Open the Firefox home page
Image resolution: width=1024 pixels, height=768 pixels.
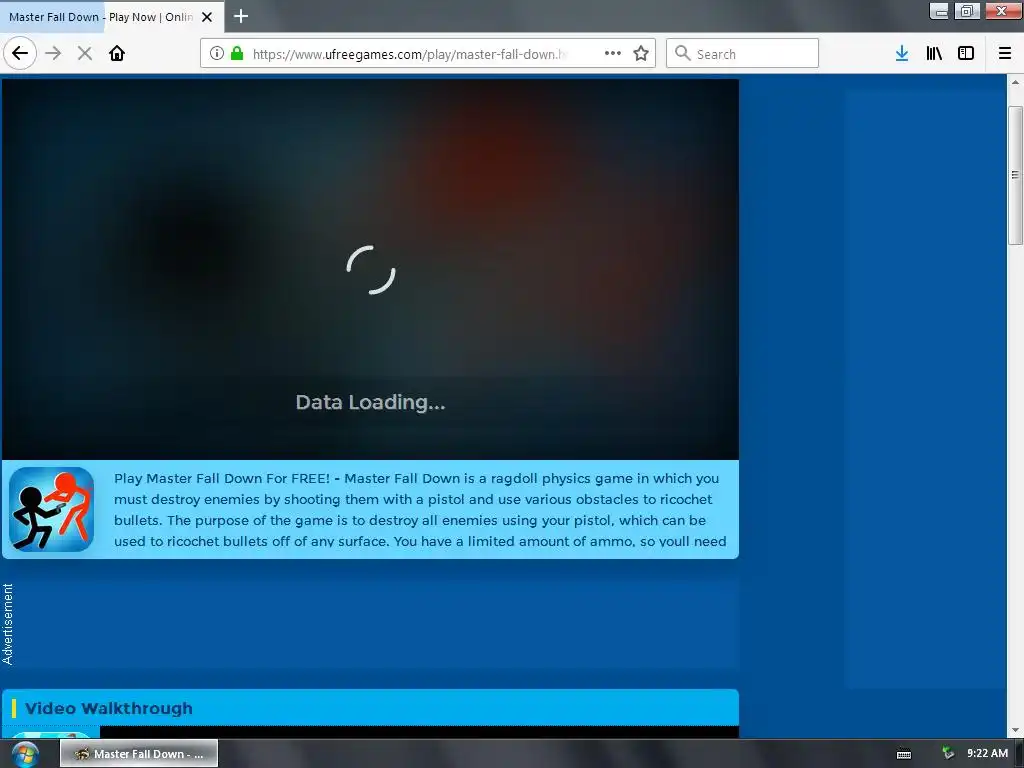117,53
